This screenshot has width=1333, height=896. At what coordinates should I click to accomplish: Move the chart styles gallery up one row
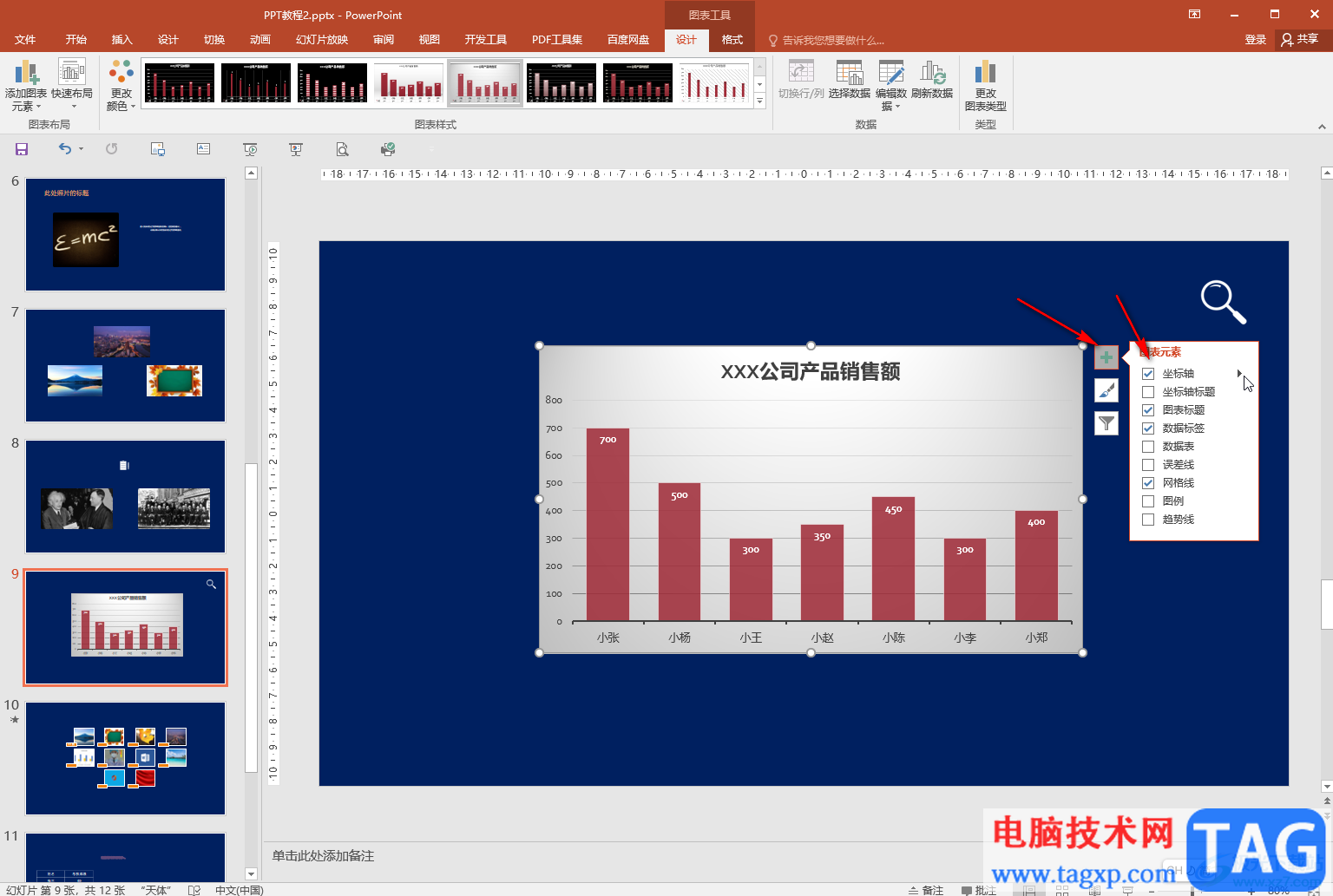[760, 67]
